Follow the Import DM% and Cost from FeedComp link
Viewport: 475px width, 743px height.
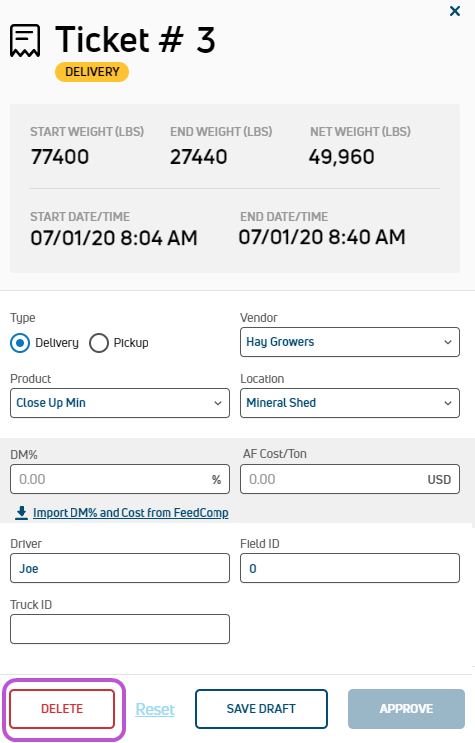131,513
